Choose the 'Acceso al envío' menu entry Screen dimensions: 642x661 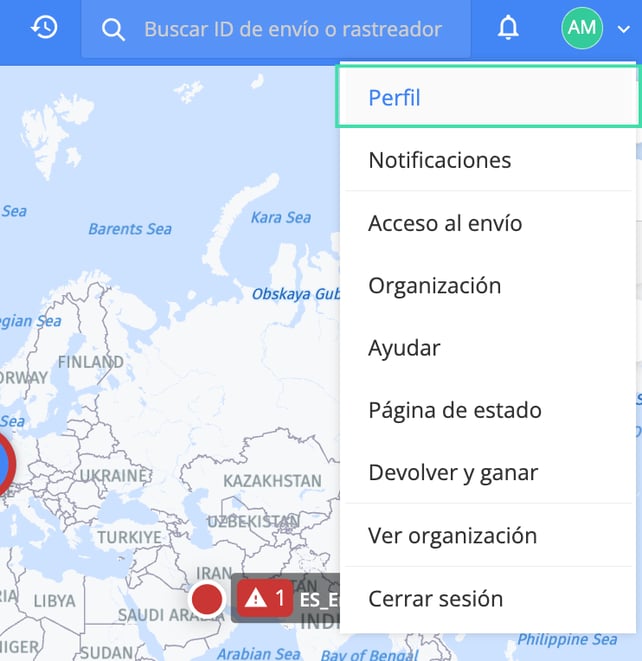click(x=445, y=223)
